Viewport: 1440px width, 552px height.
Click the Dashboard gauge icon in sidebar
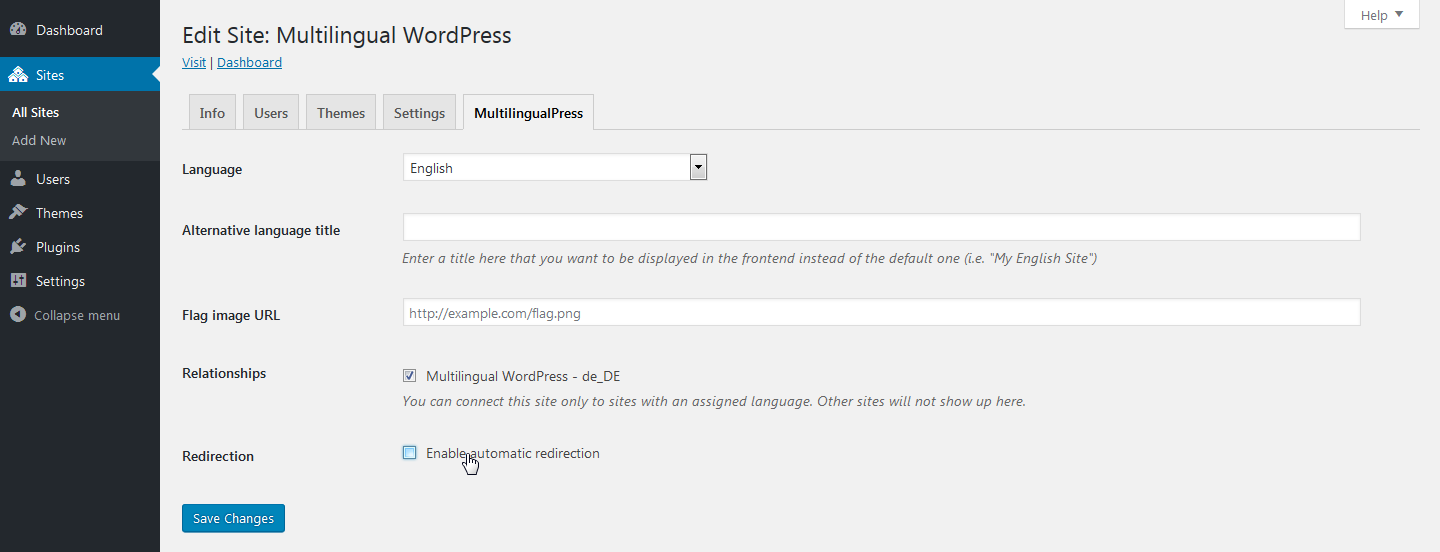click(18, 30)
